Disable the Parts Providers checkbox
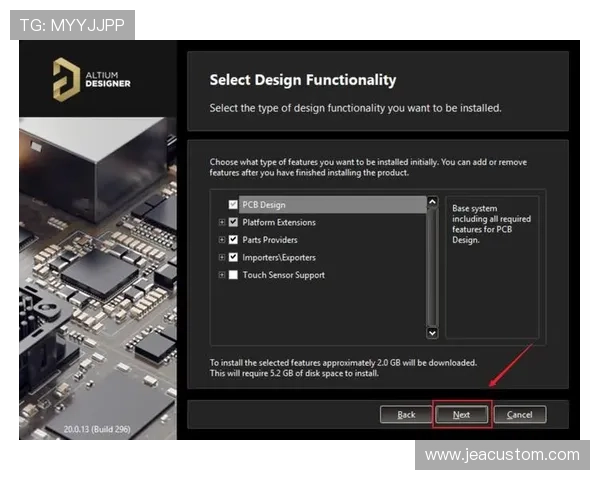The width and height of the screenshot is (600, 480). point(233,240)
